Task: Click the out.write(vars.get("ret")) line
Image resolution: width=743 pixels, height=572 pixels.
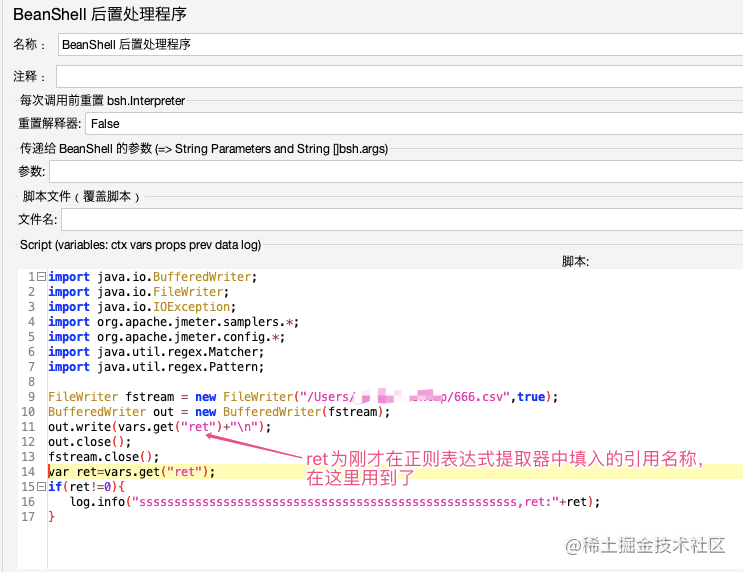Action: [x=159, y=427]
